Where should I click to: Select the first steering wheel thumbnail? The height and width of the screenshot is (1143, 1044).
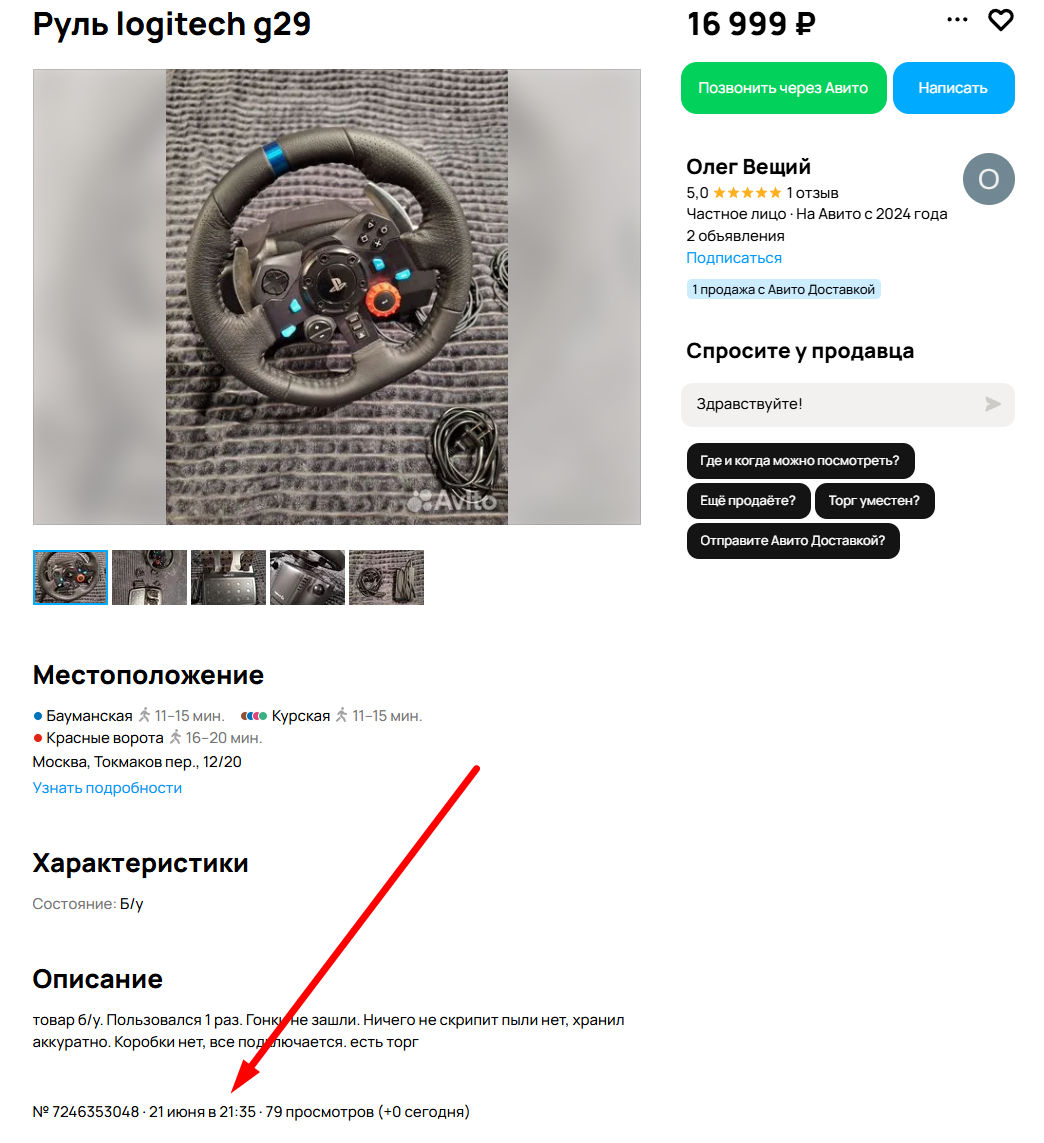click(70, 577)
